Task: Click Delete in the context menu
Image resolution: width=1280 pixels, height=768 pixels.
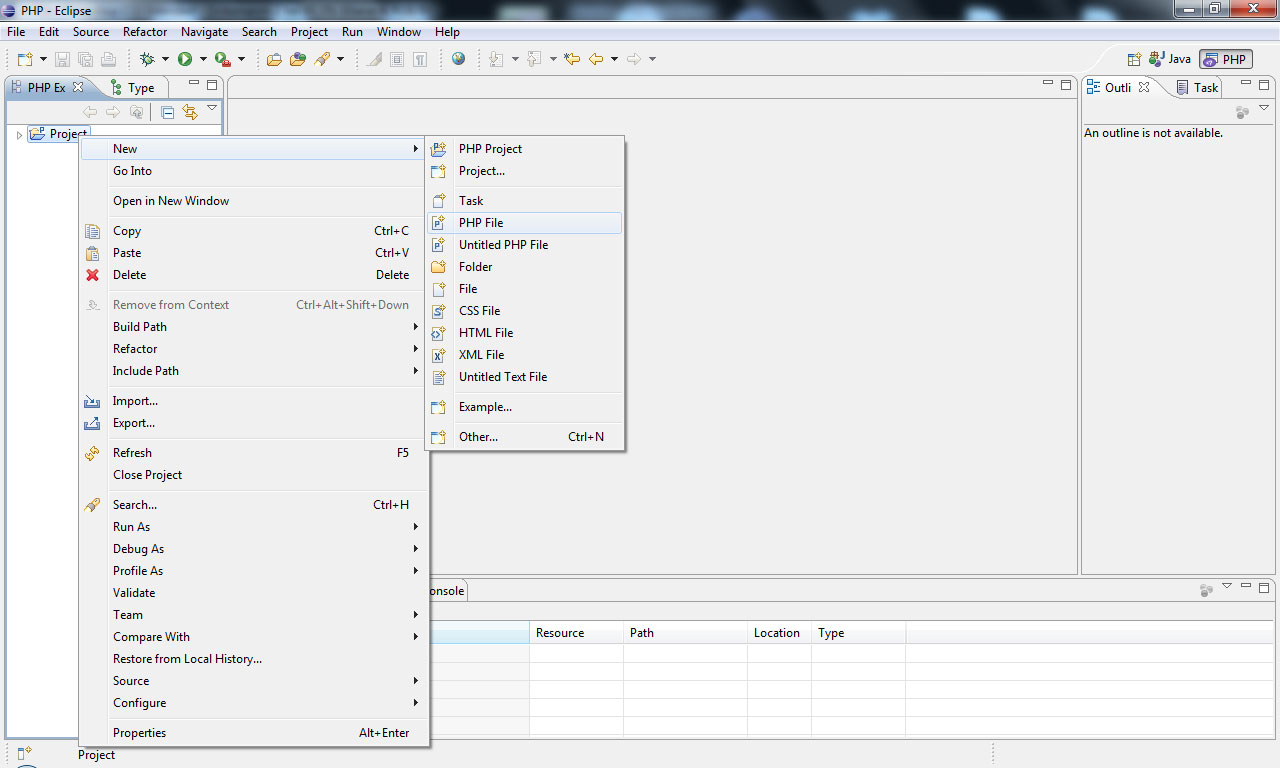Action: (x=253, y=275)
